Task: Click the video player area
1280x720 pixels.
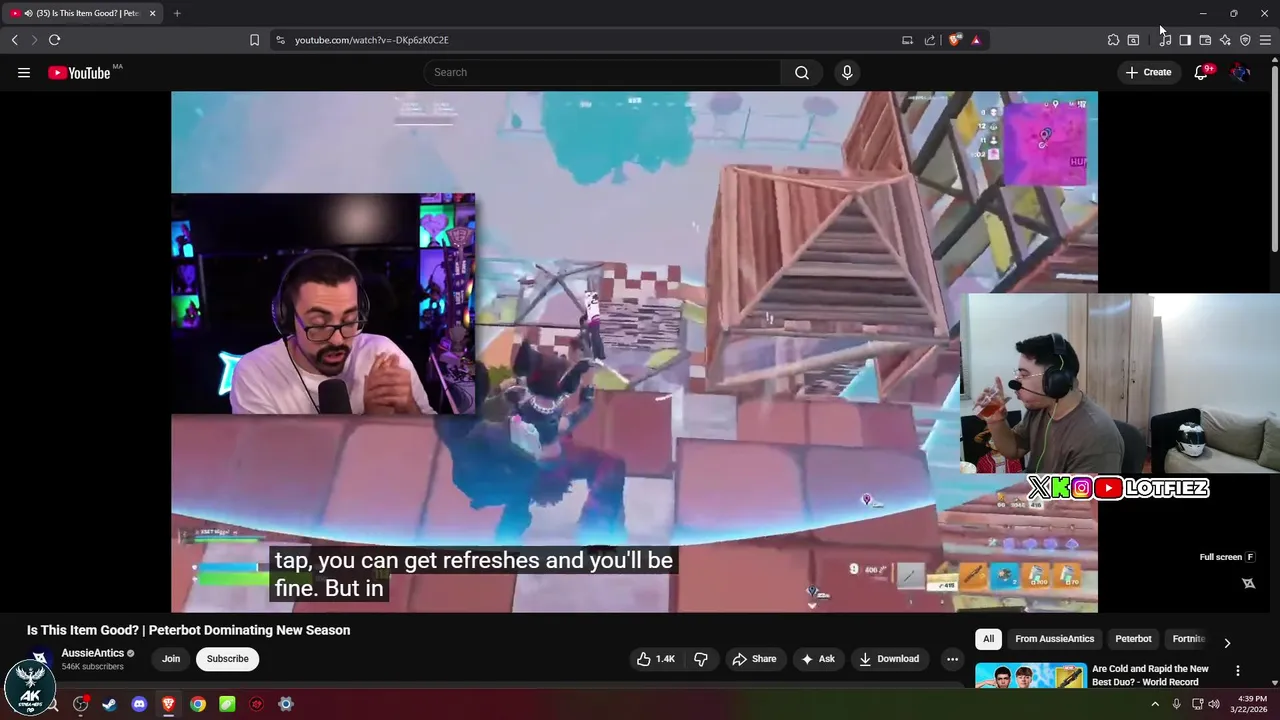Action: click(x=634, y=352)
